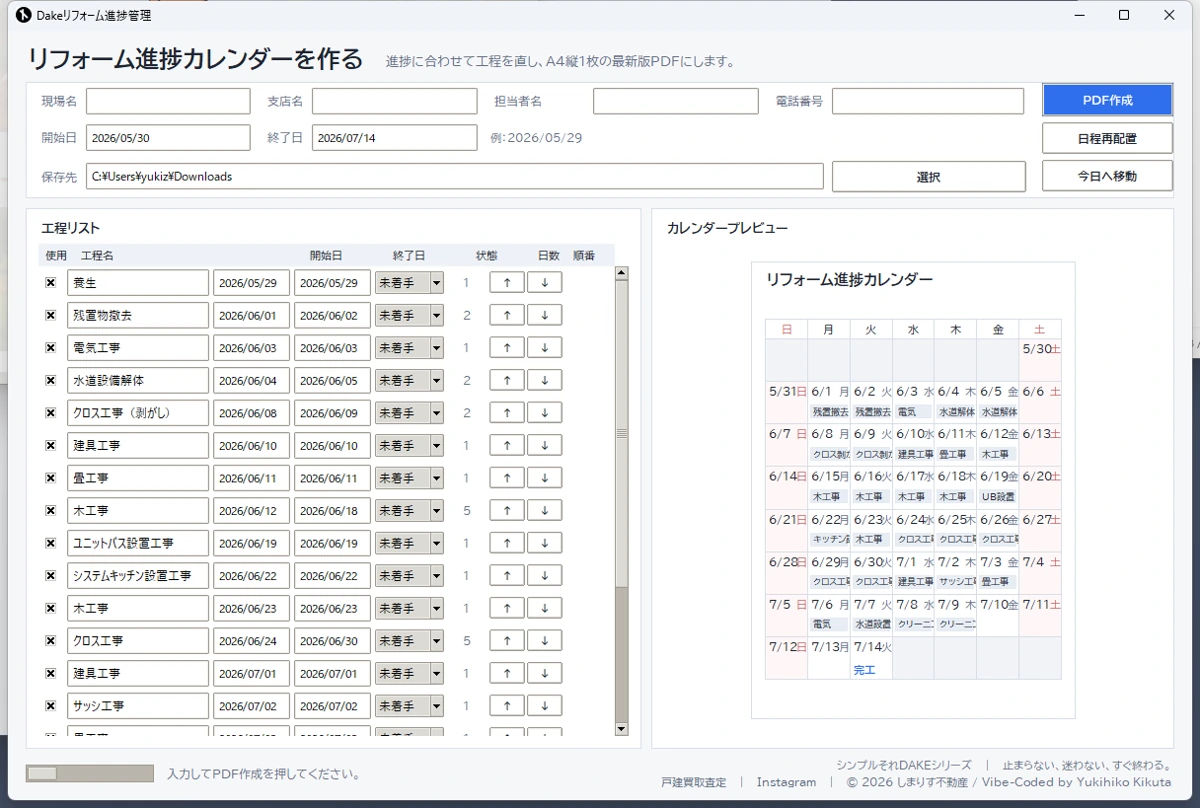Click the progress bar at bottom left
Screen dimensions: 1200x808
pyautogui.click(x=90, y=773)
